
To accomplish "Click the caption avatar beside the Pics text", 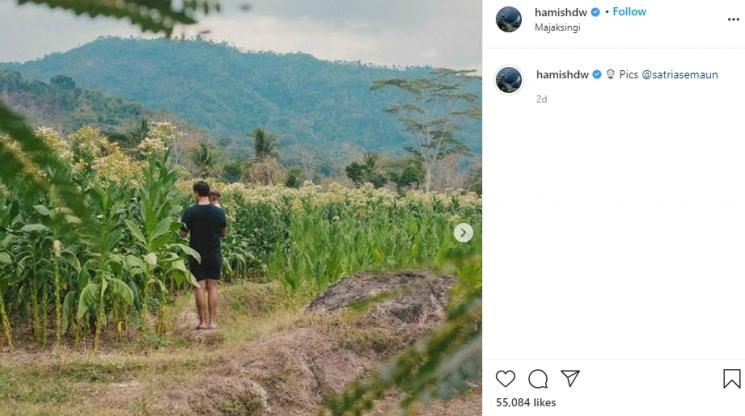I will pyautogui.click(x=509, y=80).
